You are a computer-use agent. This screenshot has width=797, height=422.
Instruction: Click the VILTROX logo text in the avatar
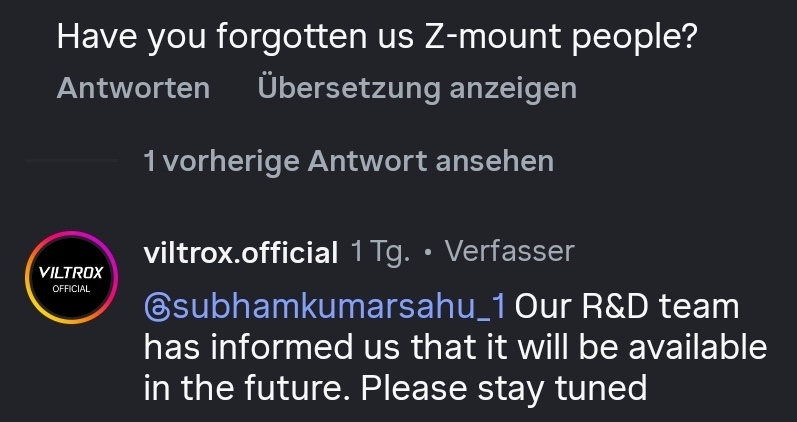(65, 271)
